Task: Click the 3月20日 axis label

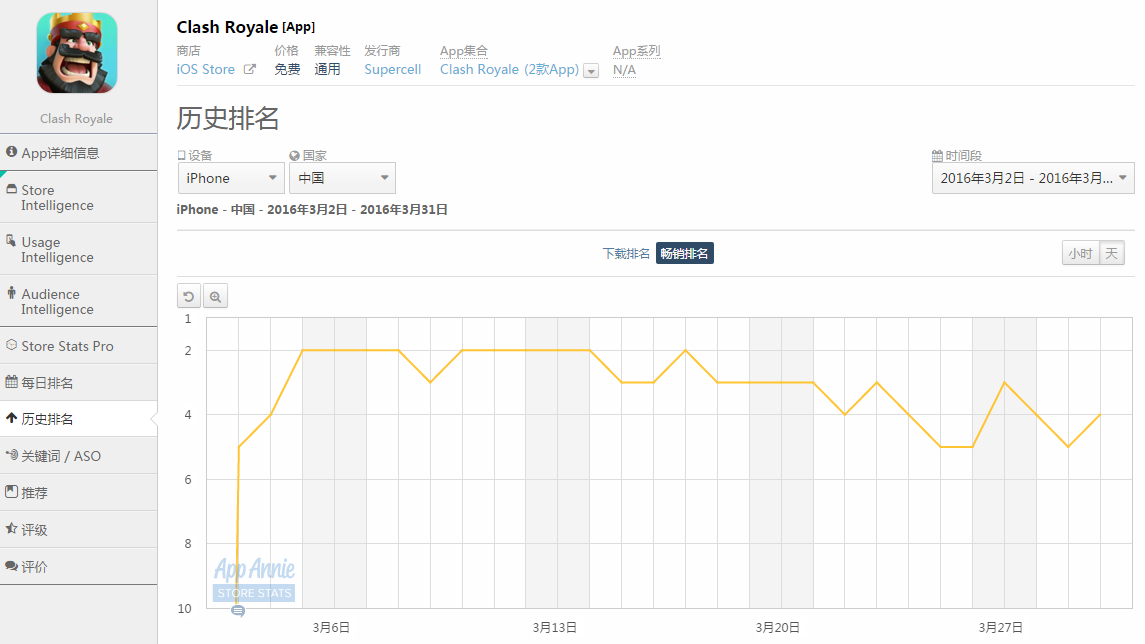Action: (777, 627)
